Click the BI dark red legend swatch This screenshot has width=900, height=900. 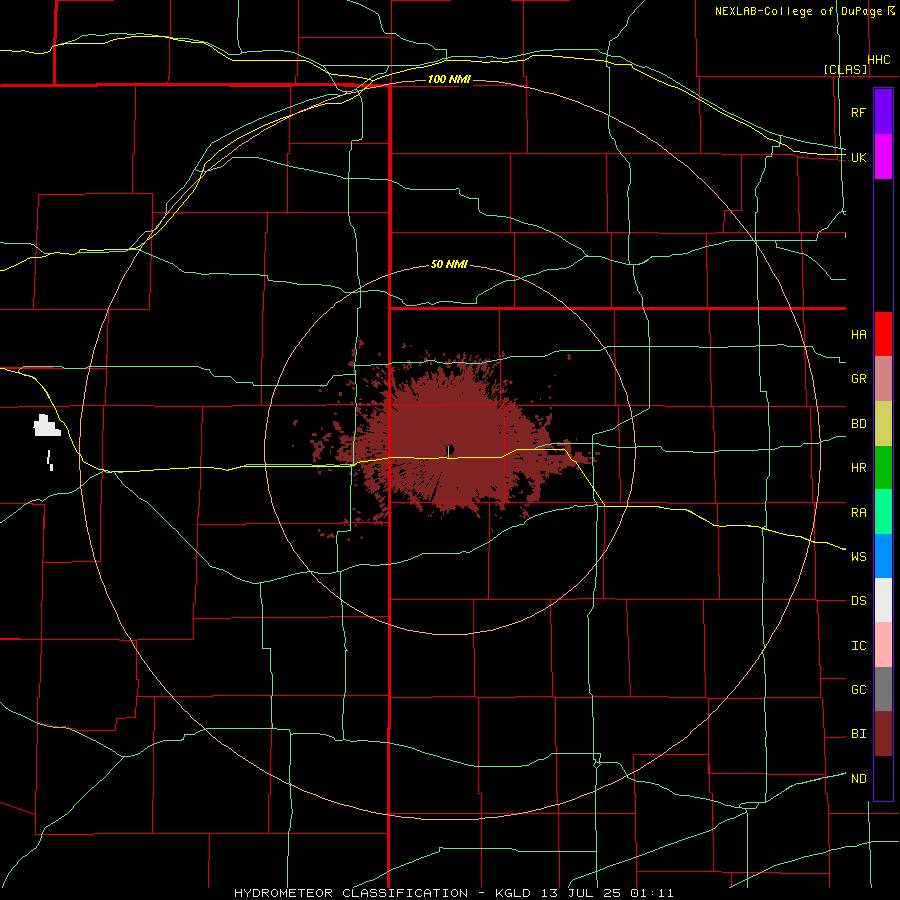point(883,734)
